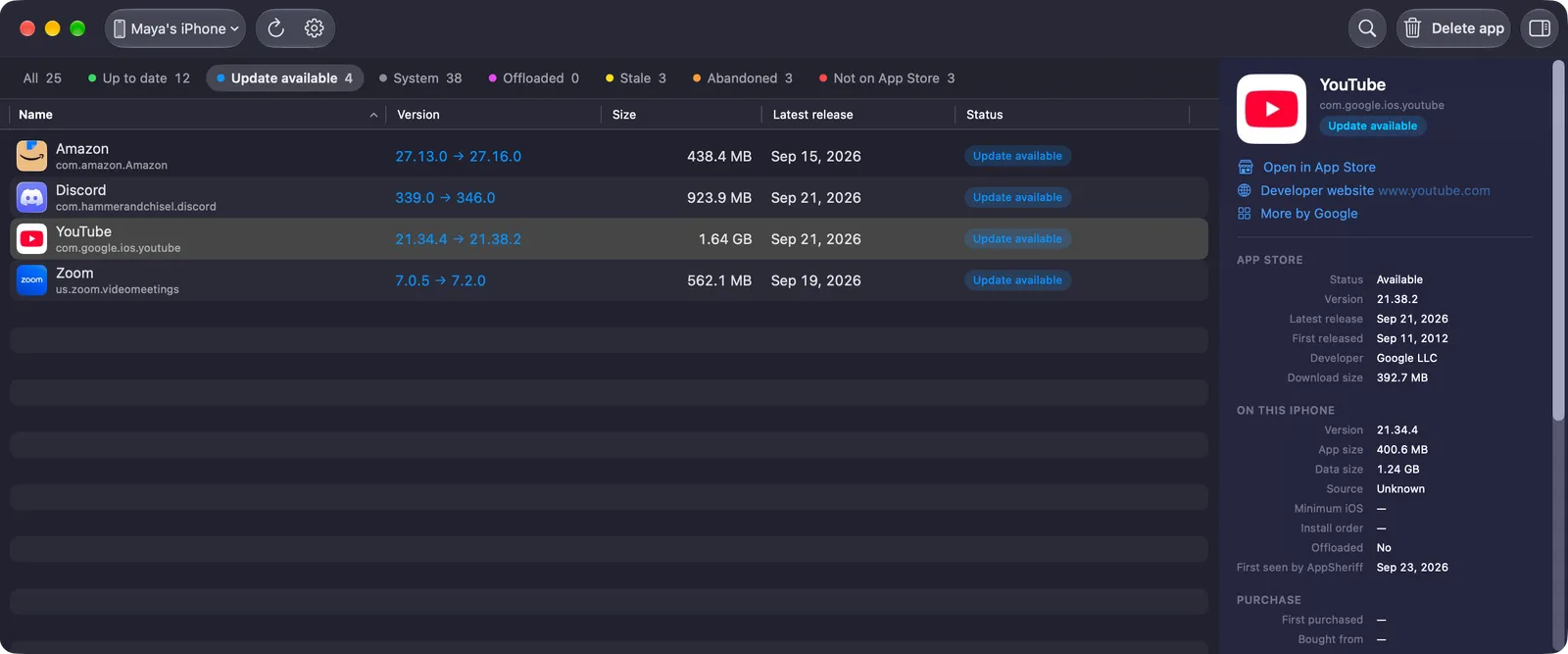Viewport: 1568px width, 654px height.
Task: Click Update available badge in detail panel
Action: (1372, 126)
